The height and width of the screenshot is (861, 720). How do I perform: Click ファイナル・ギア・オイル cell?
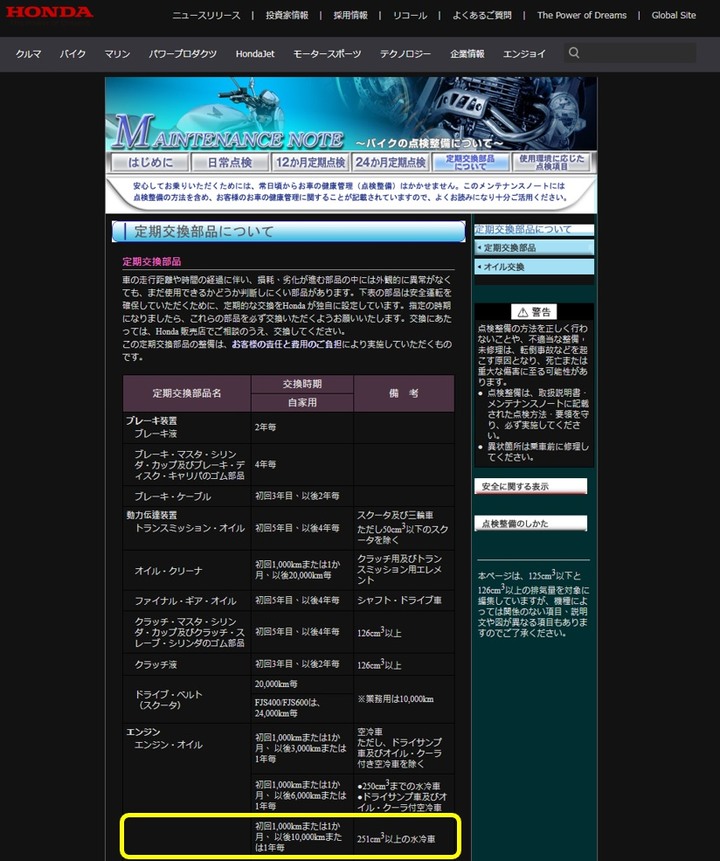pyautogui.click(x=185, y=601)
